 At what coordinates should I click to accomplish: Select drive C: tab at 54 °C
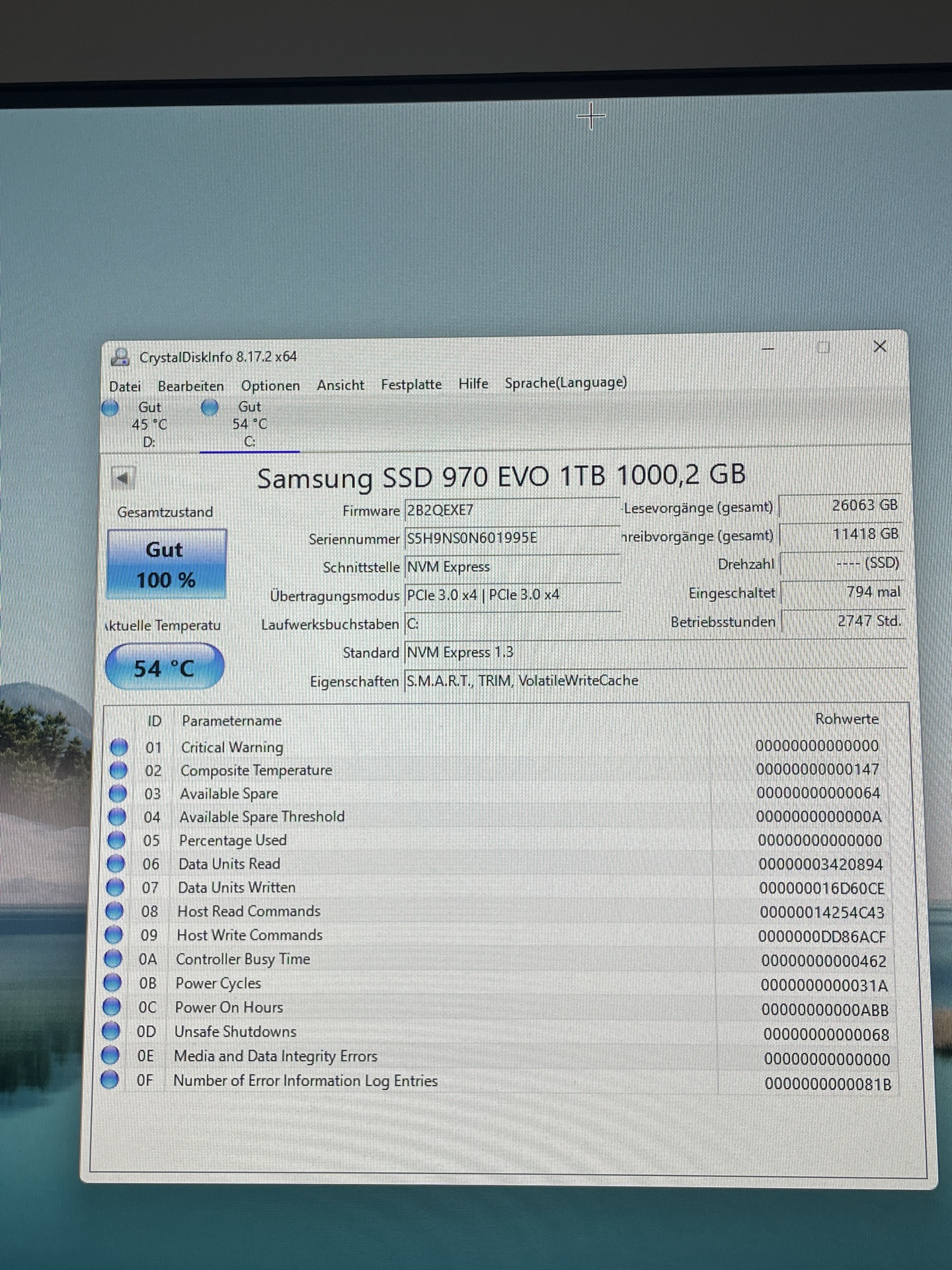click(250, 423)
